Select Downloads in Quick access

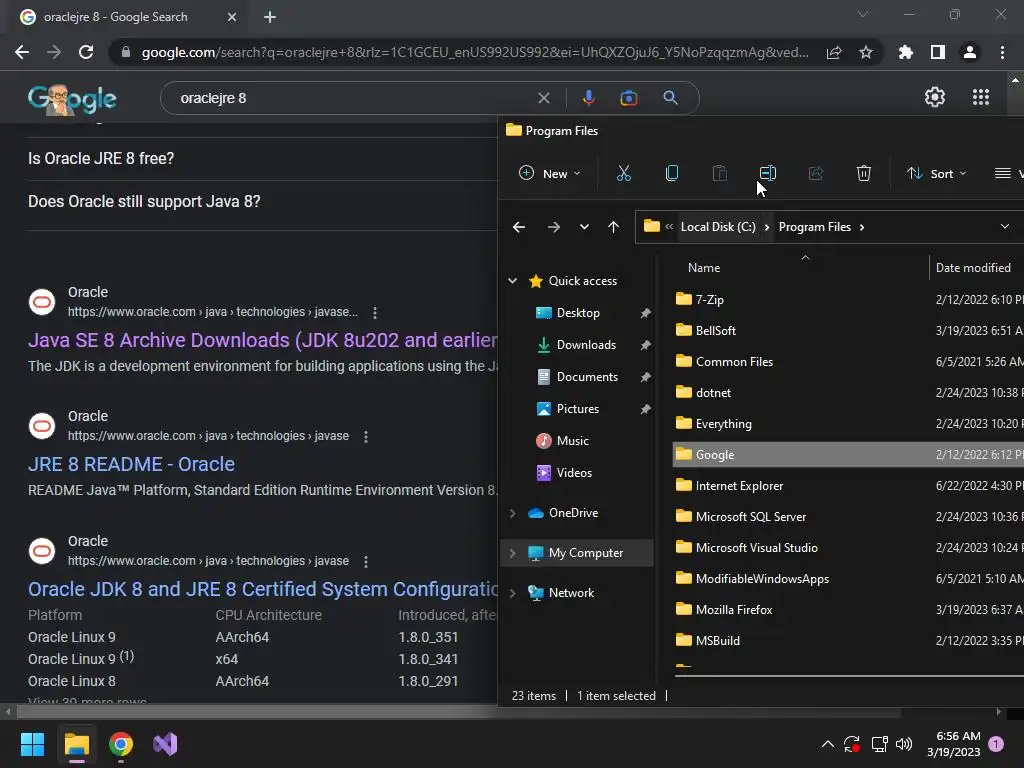(x=586, y=345)
